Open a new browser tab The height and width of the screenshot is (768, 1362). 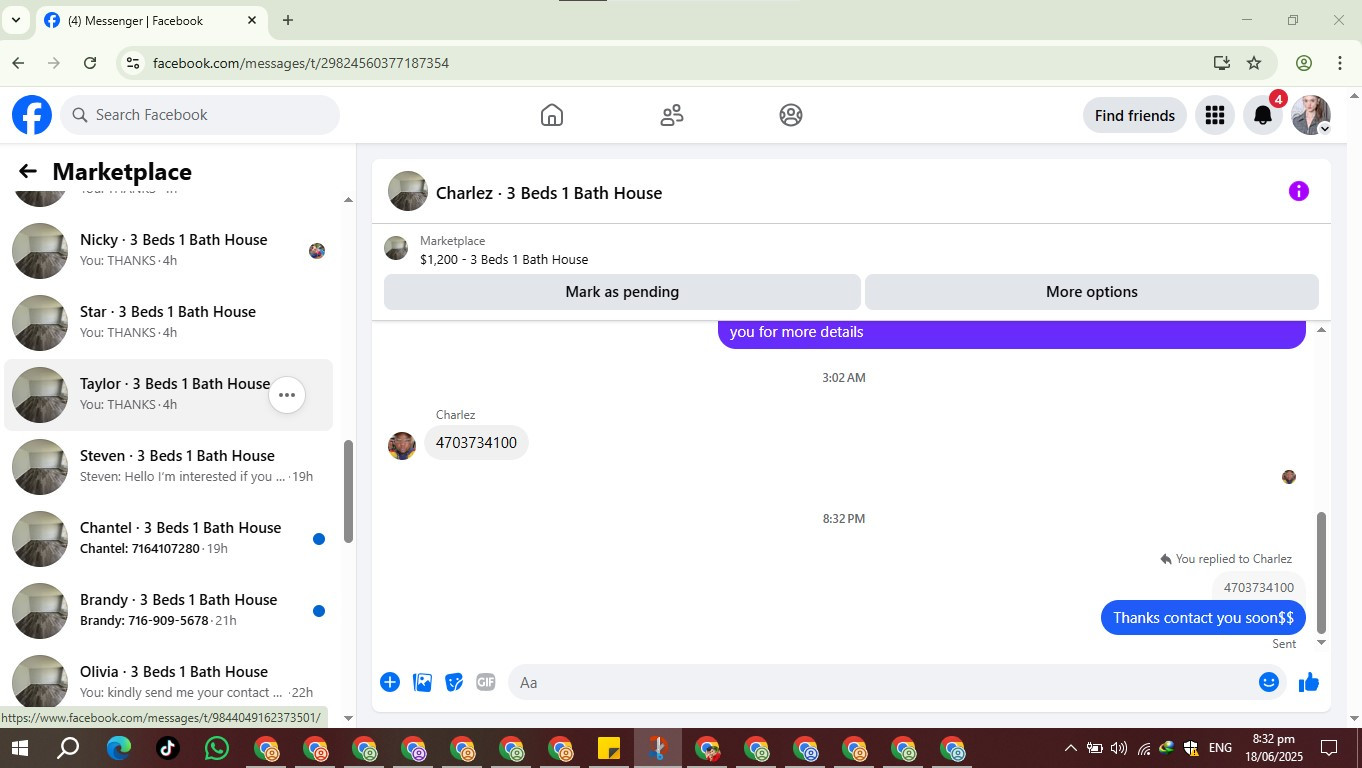tap(288, 20)
